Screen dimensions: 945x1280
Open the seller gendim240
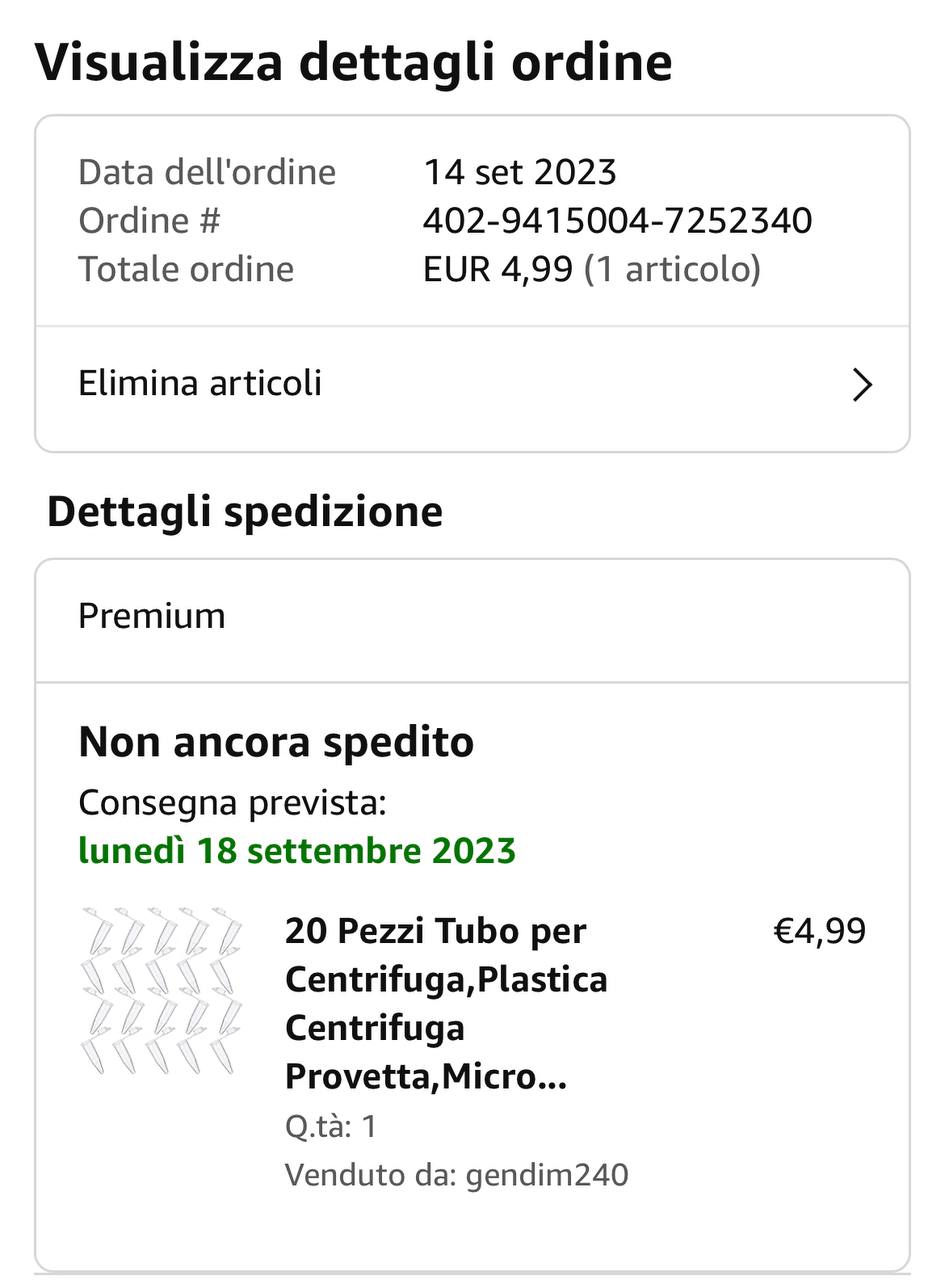[x=546, y=1174]
